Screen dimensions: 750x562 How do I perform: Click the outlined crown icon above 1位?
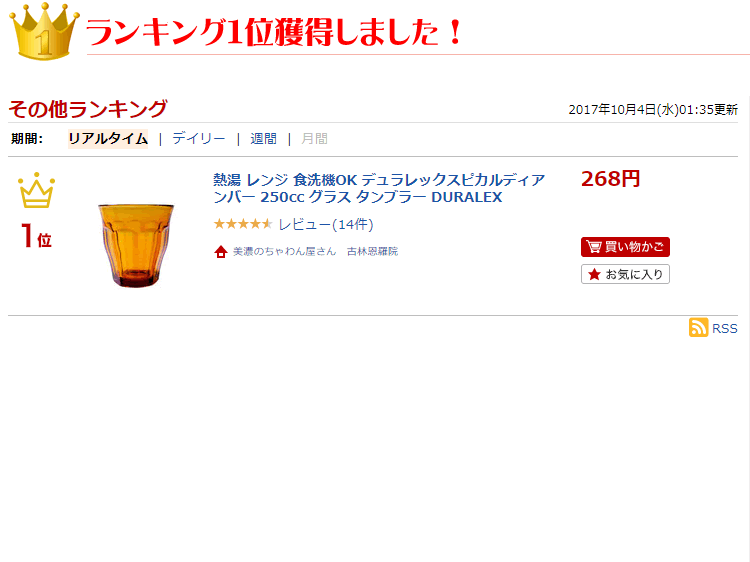36,190
